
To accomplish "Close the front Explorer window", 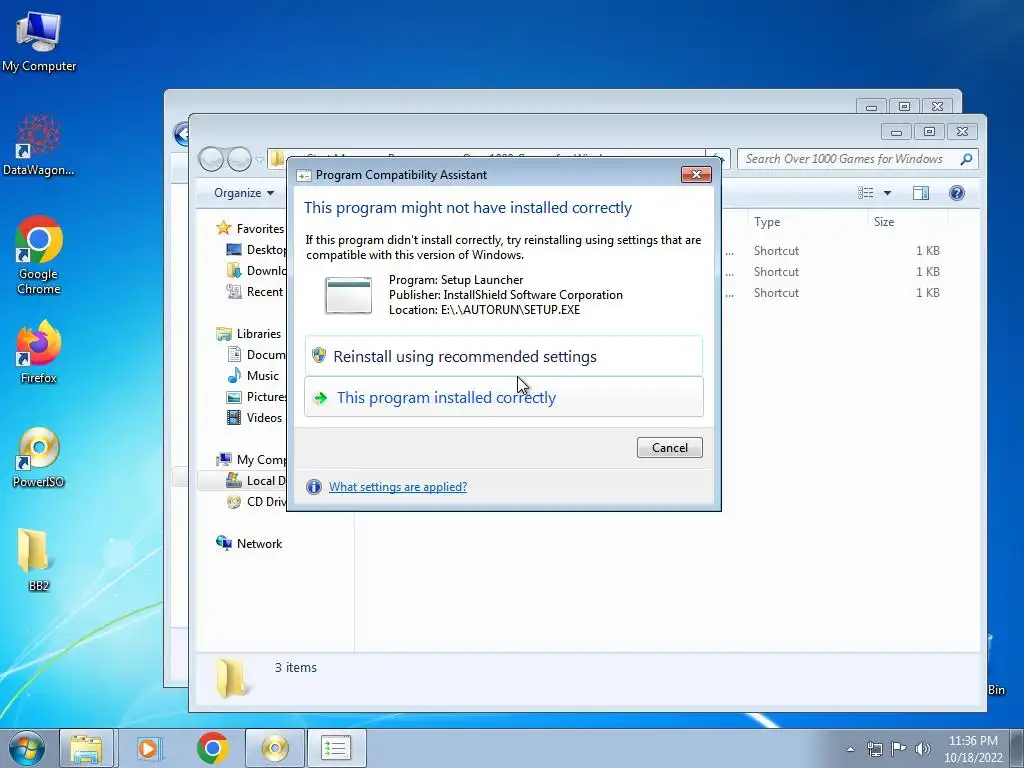I will 962,132.
